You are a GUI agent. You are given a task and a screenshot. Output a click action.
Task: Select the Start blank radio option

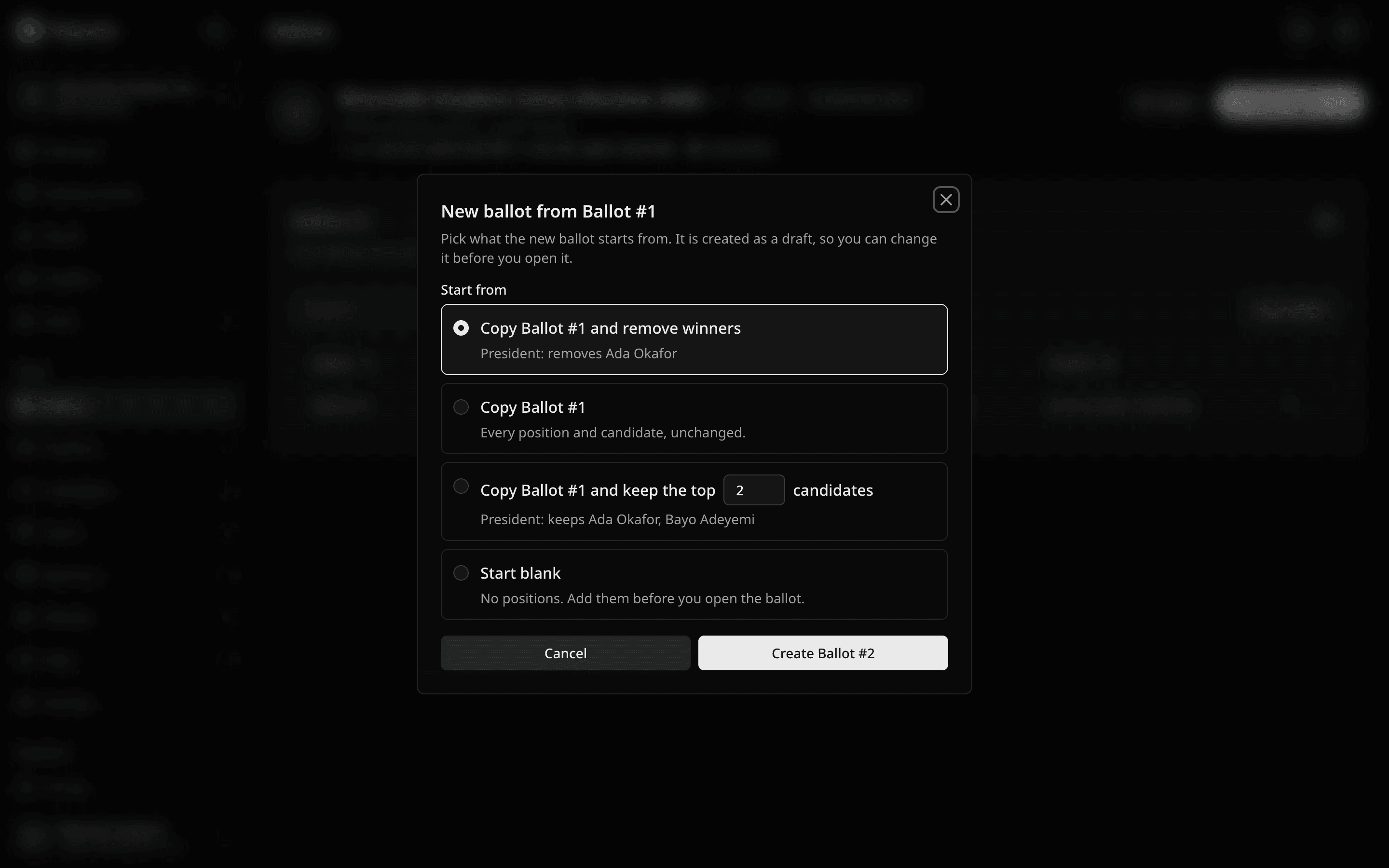tap(461, 573)
